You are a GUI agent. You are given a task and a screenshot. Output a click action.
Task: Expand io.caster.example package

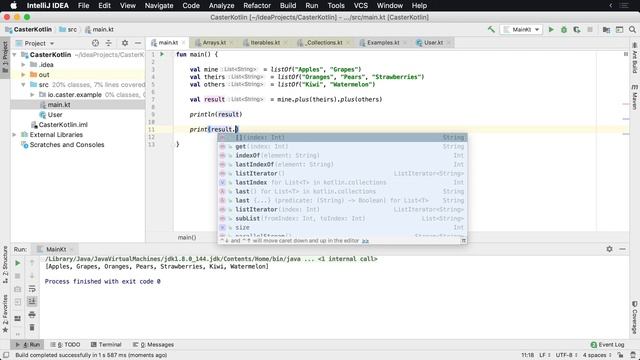pyautogui.click(x=32, y=95)
